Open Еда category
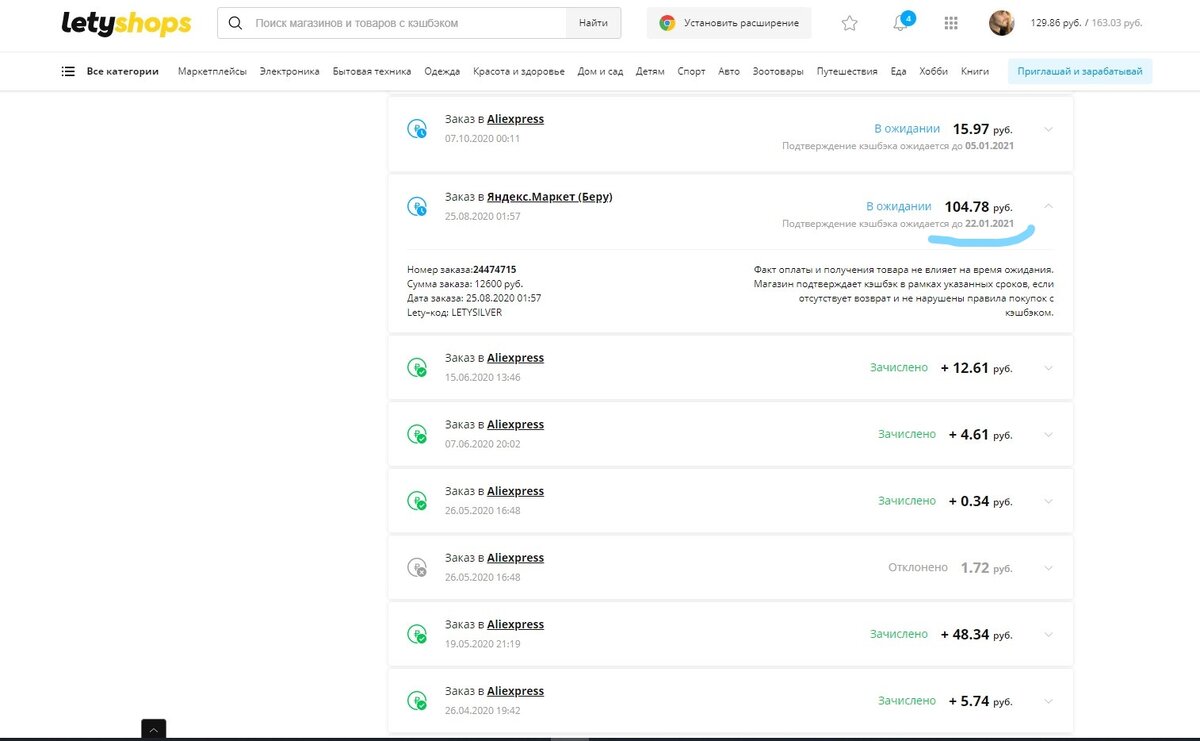This screenshot has width=1200, height=741. point(899,72)
